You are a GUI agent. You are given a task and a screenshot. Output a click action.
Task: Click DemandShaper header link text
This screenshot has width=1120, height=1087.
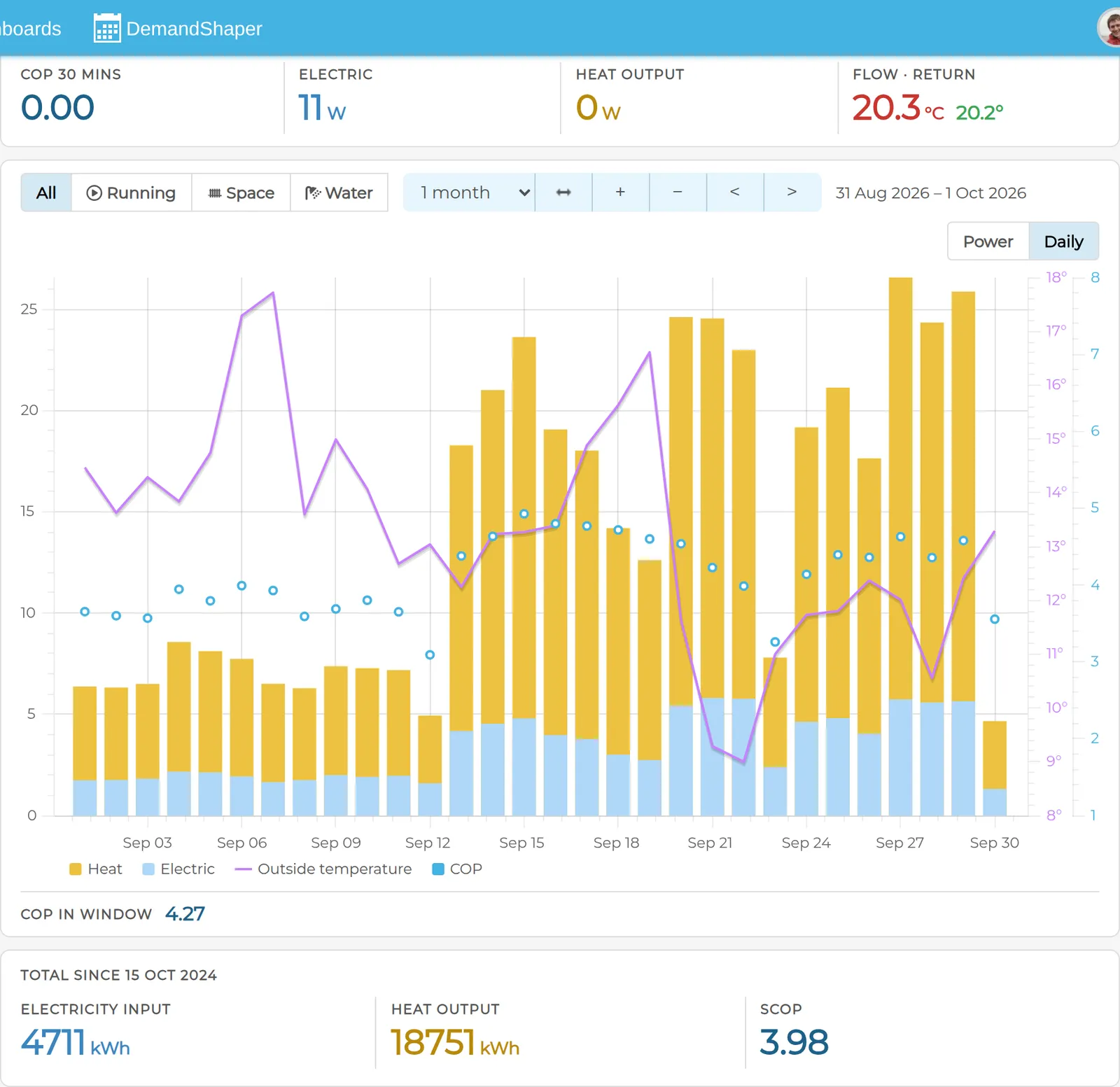click(x=194, y=29)
